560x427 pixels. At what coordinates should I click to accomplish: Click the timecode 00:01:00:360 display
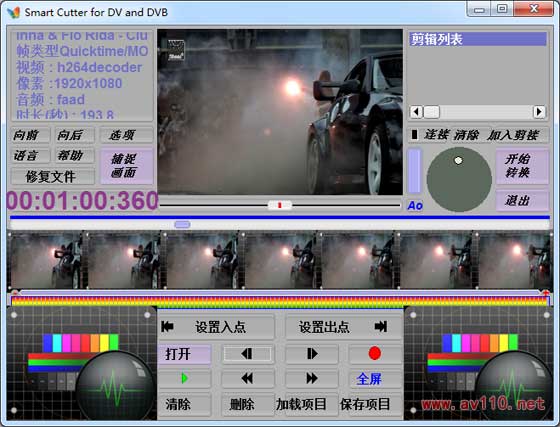coord(82,201)
